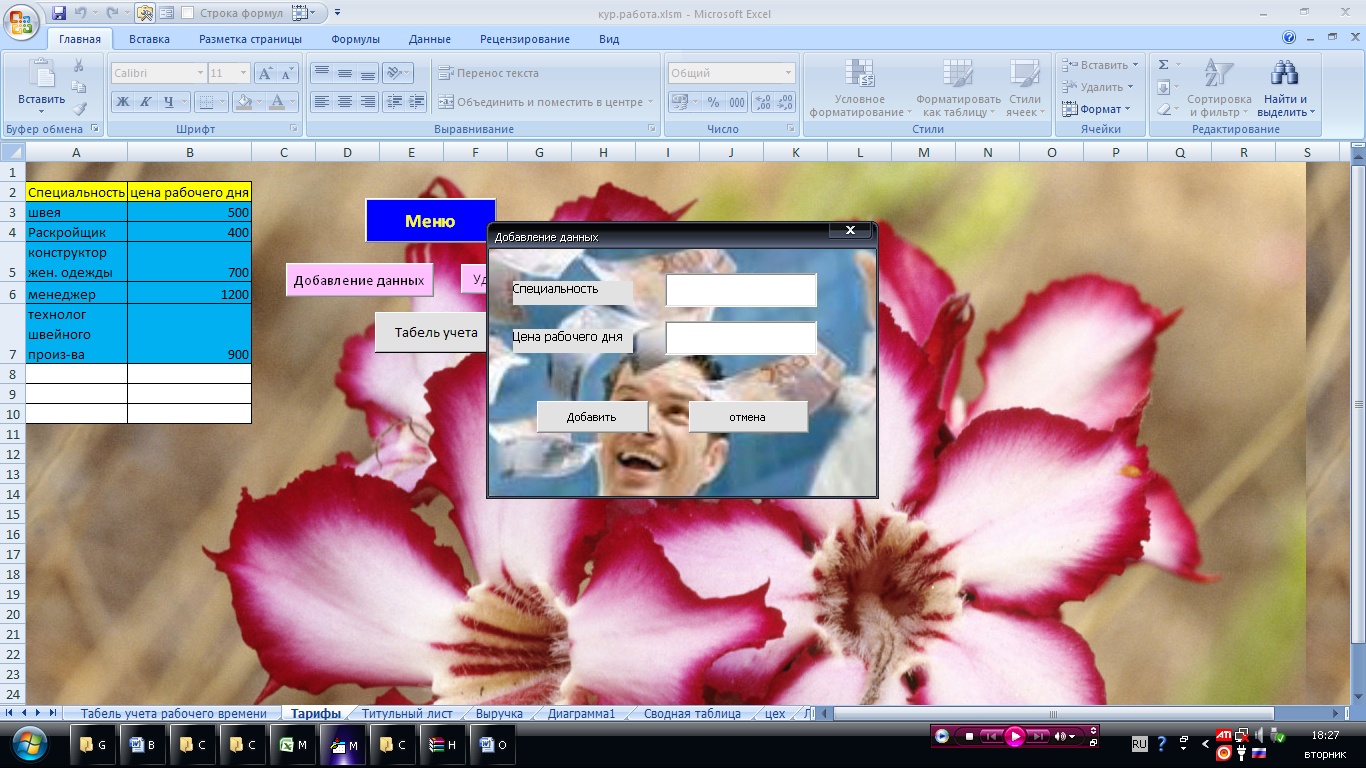Decrease font size with smaller A icon
Screen dimensions: 1366x768
pyautogui.click(x=288, y=73)
